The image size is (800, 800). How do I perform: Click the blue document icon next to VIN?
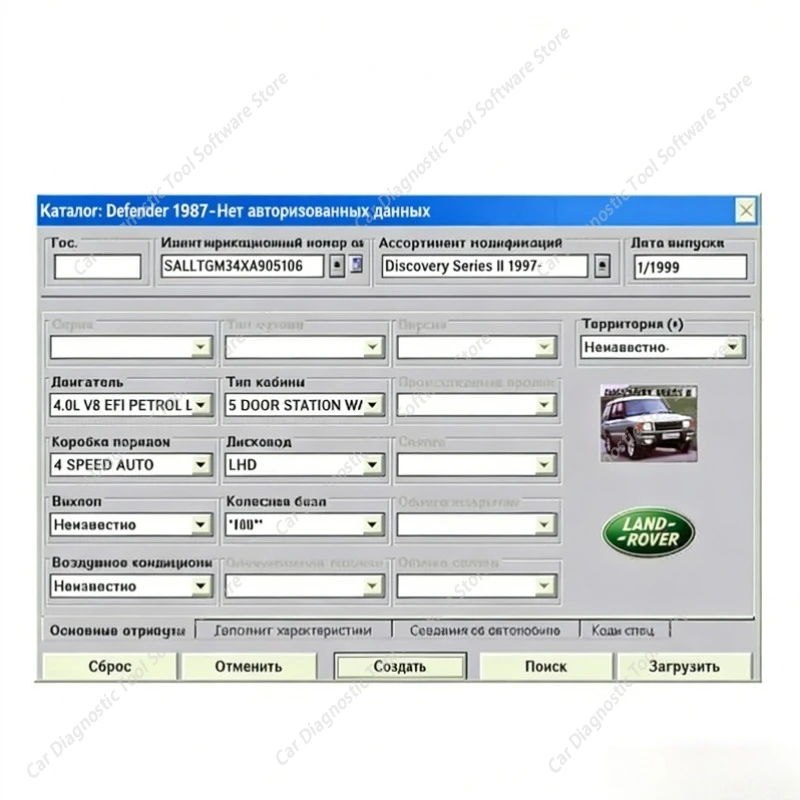[x=357, y=265]
